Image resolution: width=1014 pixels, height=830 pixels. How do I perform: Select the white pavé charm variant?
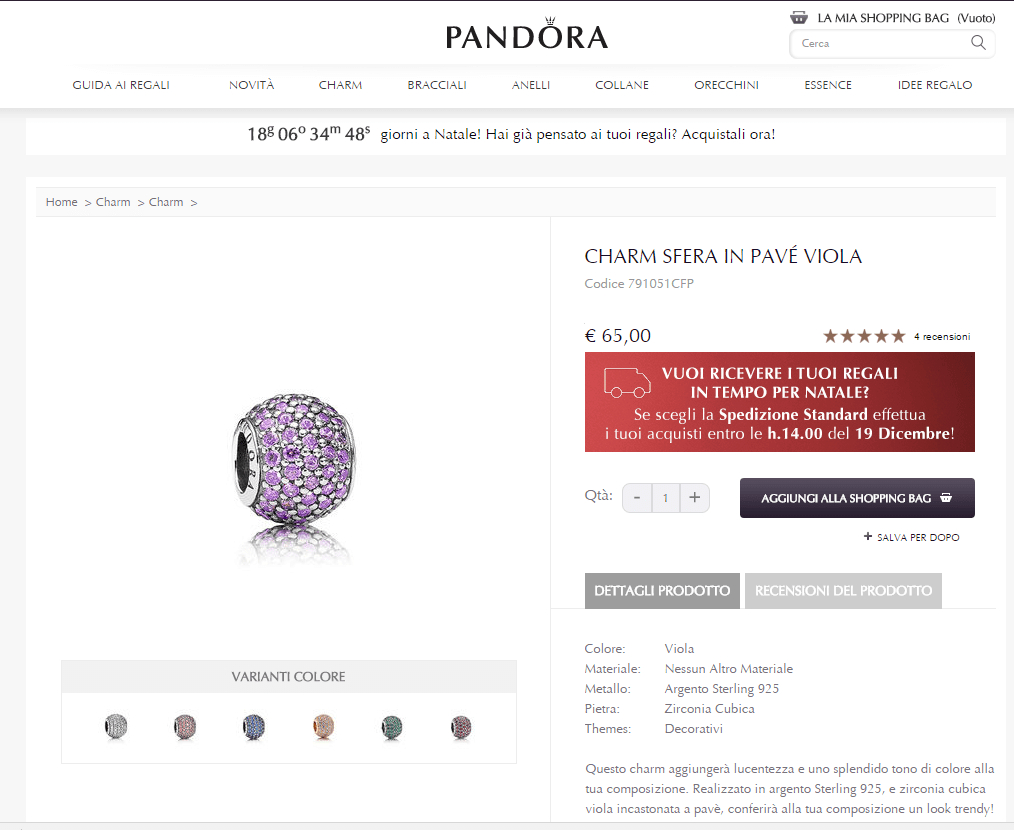[116, 726]
